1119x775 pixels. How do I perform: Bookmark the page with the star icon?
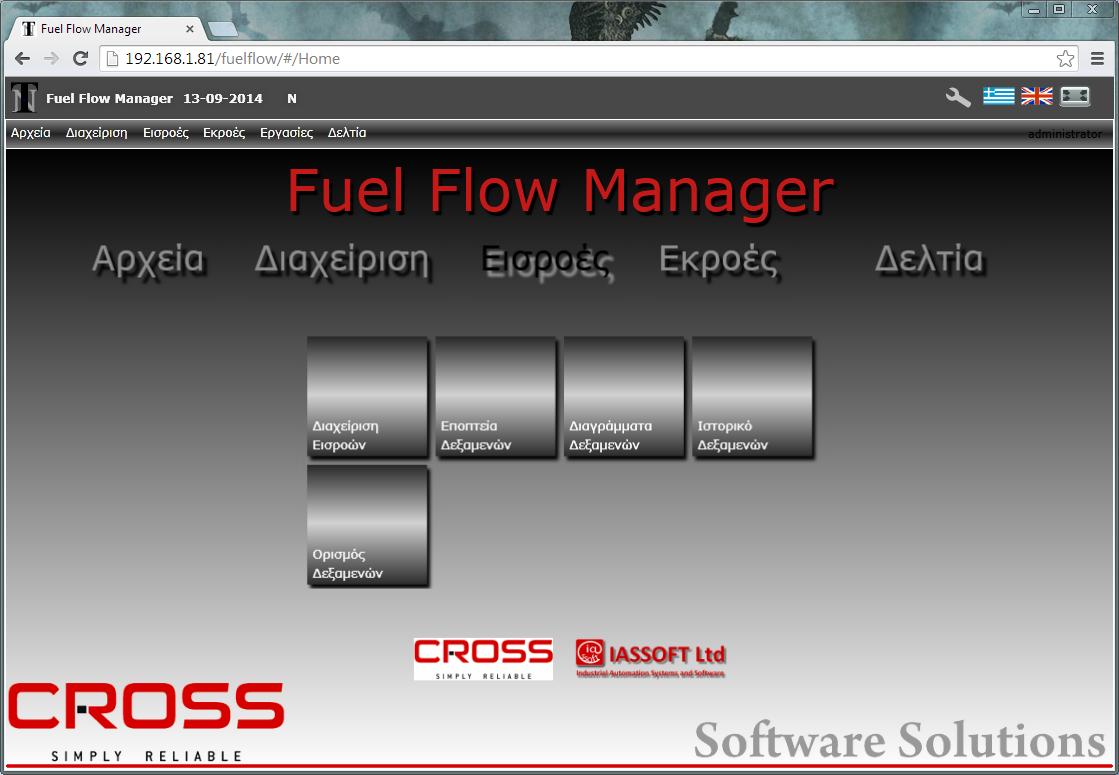(1065, 59)
